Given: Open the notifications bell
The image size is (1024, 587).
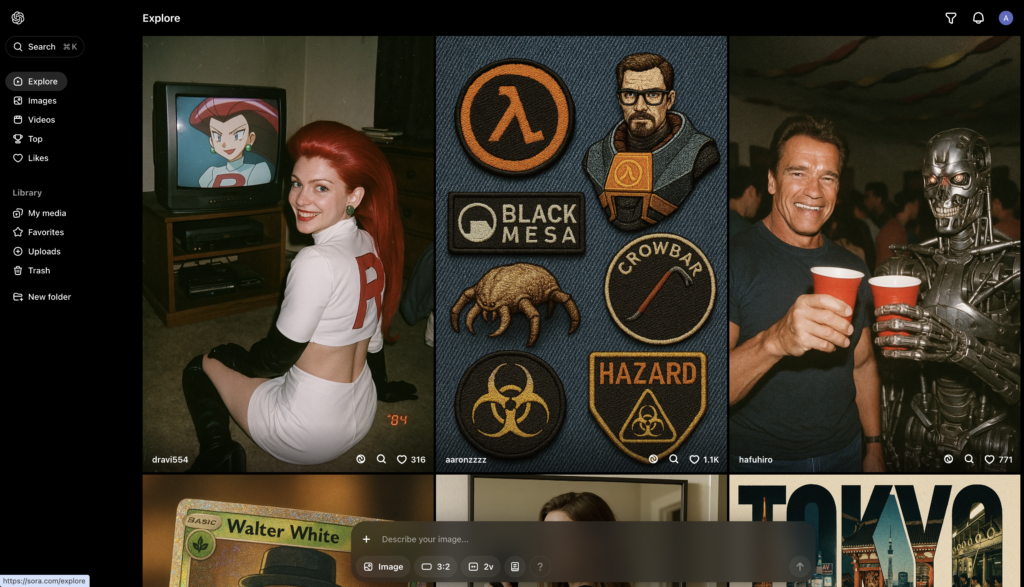Looking at the screenshot, I should point(978,18).
